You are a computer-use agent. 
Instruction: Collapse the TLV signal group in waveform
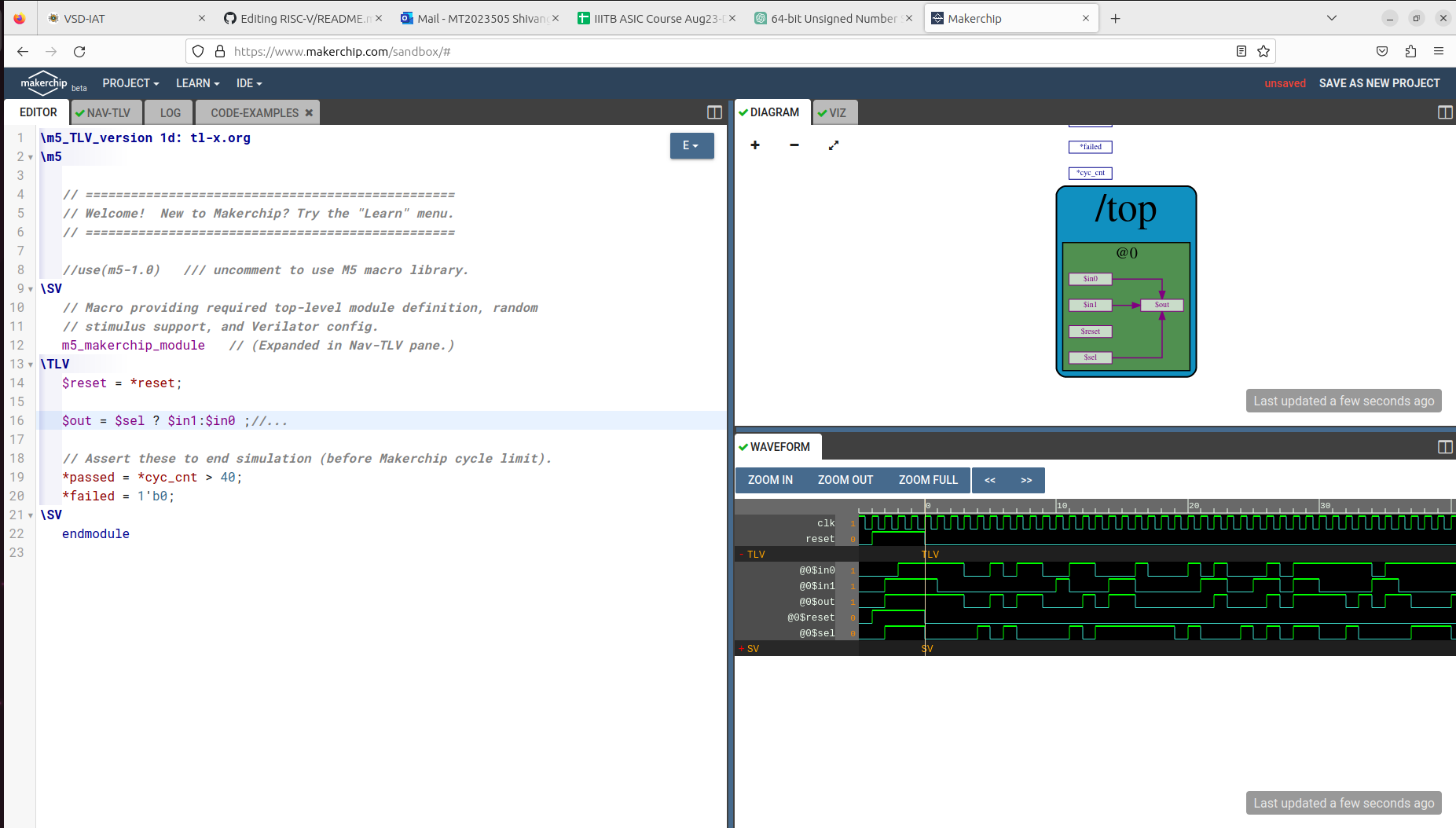tap(743, 554)
